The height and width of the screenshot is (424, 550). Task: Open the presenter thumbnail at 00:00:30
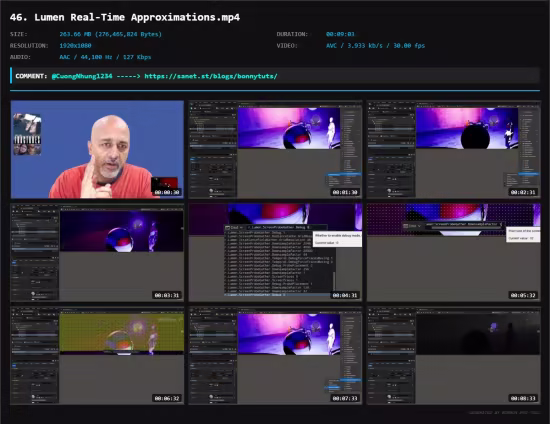[97, 149]
